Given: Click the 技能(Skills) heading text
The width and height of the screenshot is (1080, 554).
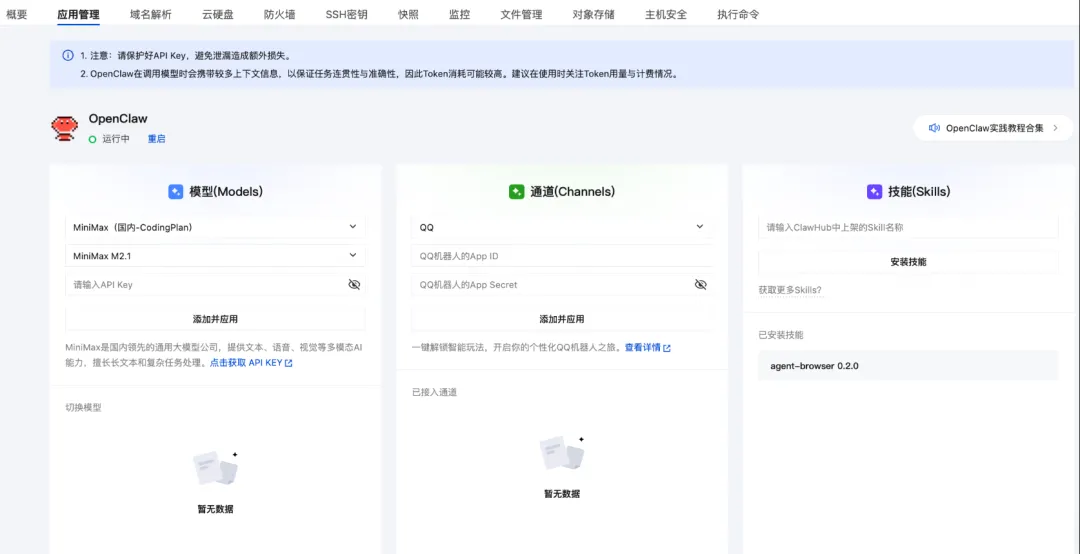Looking at the screenshot, I should 920,192.
